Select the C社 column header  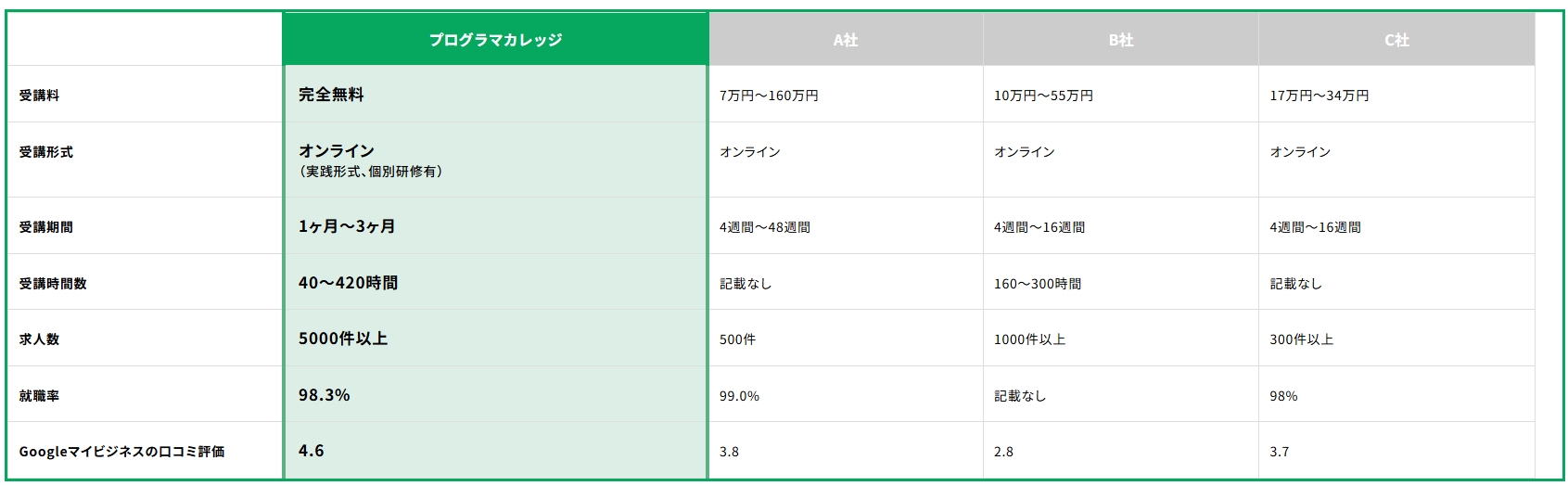click(1396, 40)
